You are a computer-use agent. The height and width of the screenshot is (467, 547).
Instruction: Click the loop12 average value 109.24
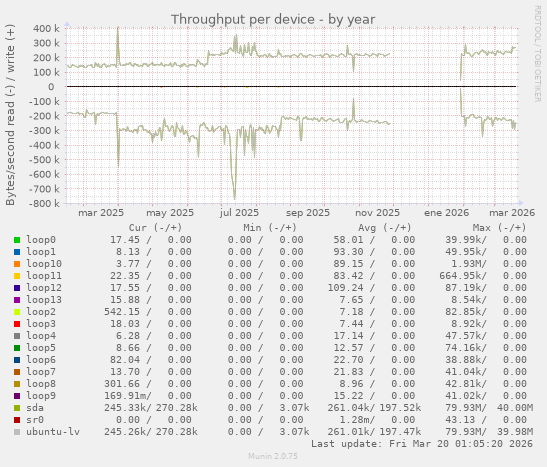pyautogui.click(x=345, y=288)
